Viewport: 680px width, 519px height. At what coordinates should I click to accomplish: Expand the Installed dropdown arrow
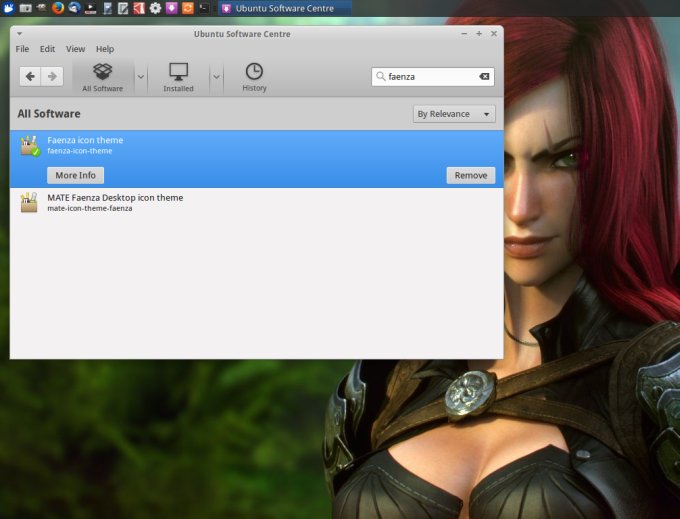(x=216, y=77)
